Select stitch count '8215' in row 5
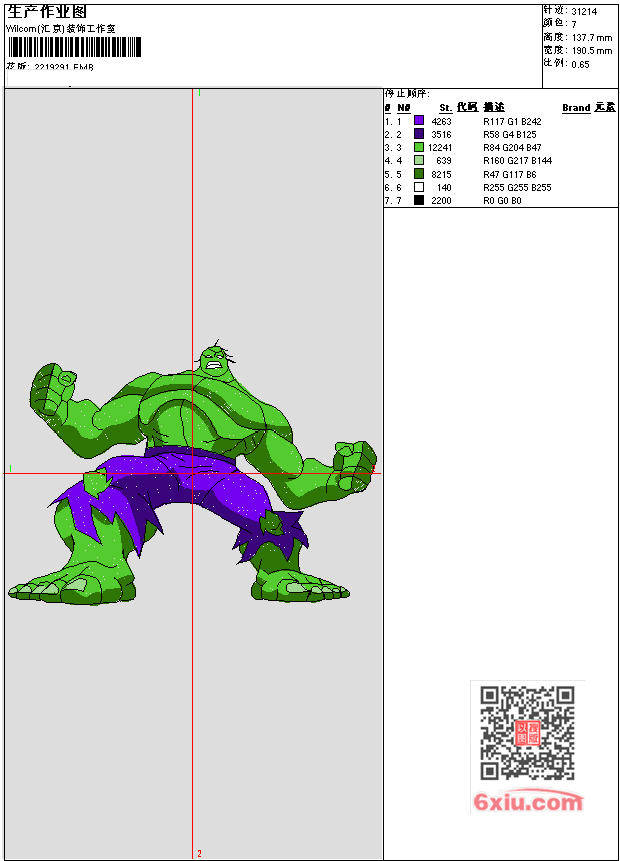Viewport: 620px width, 861px height. pos(442,175)
